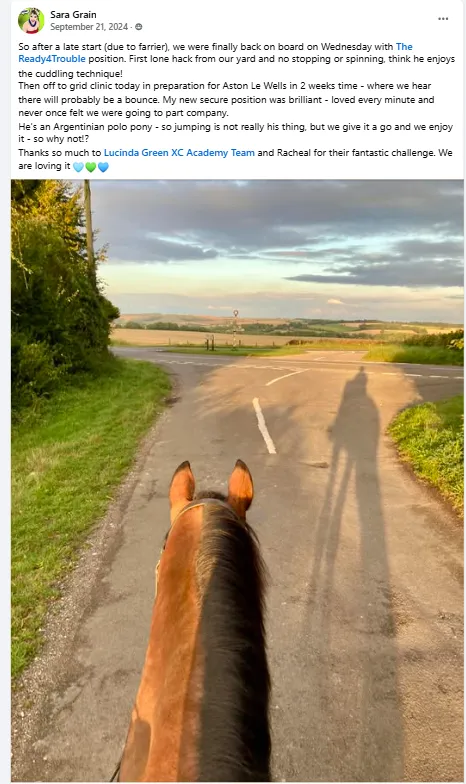The image size is (466, 784).
Task: Click the Sara Grain author name
Action: click(73, 14)
